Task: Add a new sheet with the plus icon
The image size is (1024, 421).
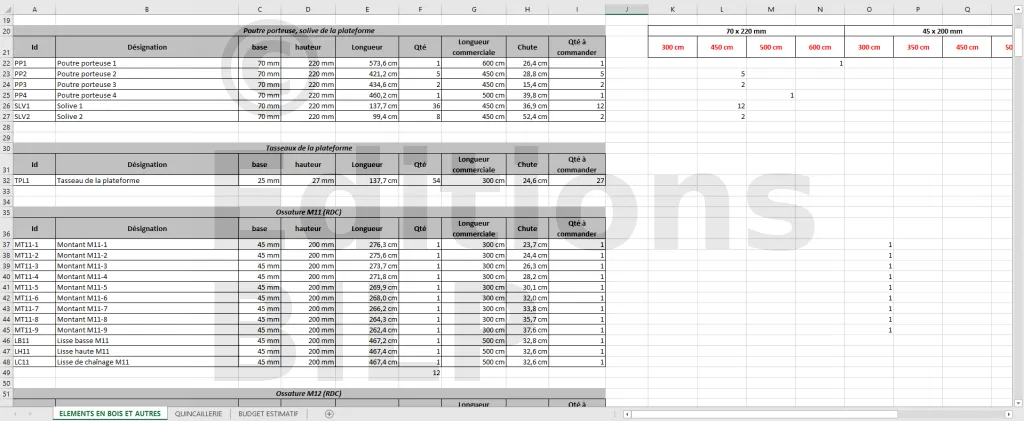Action: [329, 413]
